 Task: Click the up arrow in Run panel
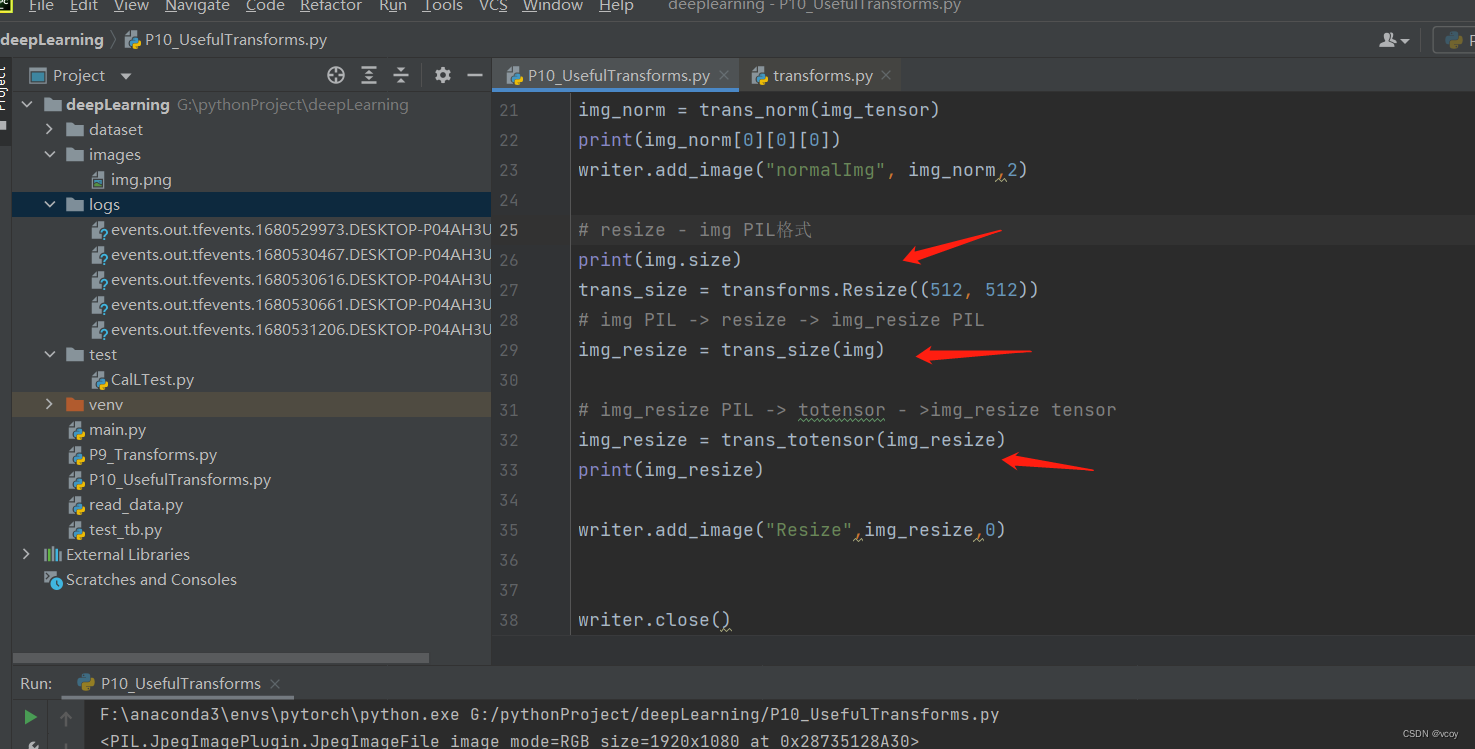tap(66, 718)
